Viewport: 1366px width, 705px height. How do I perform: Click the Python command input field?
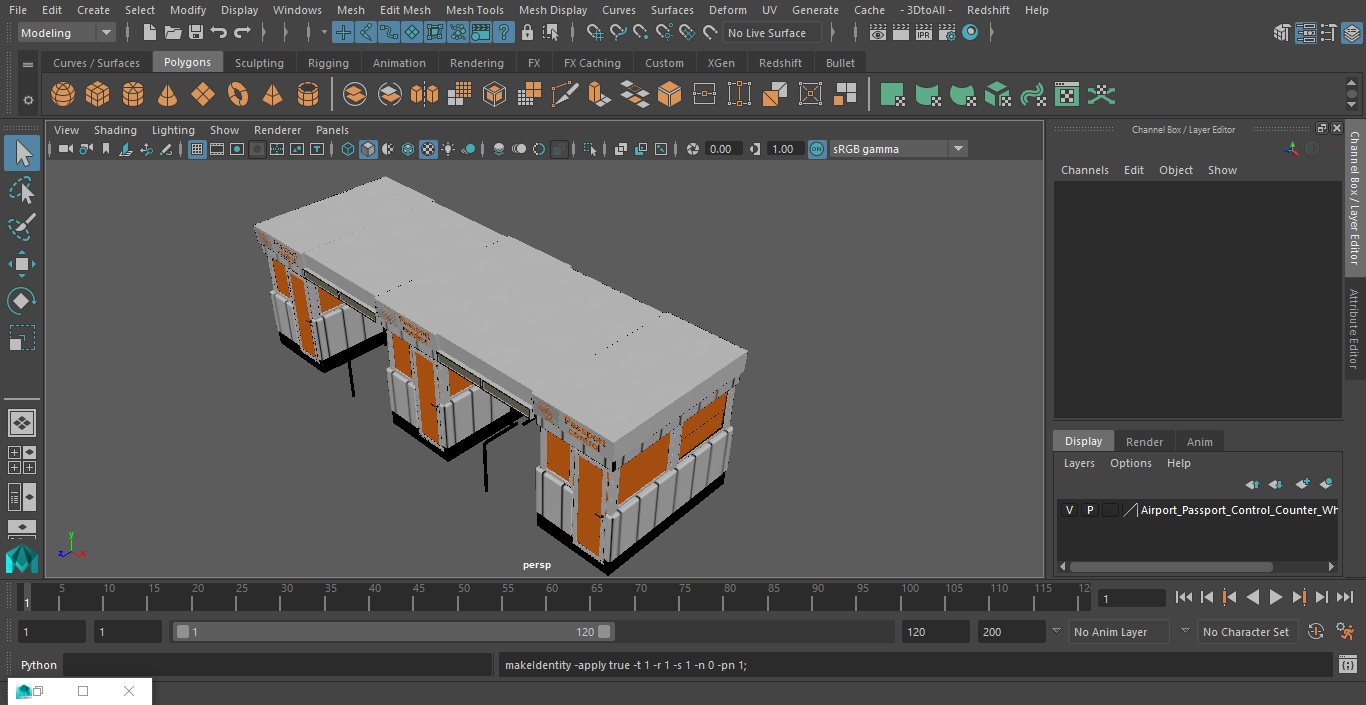point(277,665)
